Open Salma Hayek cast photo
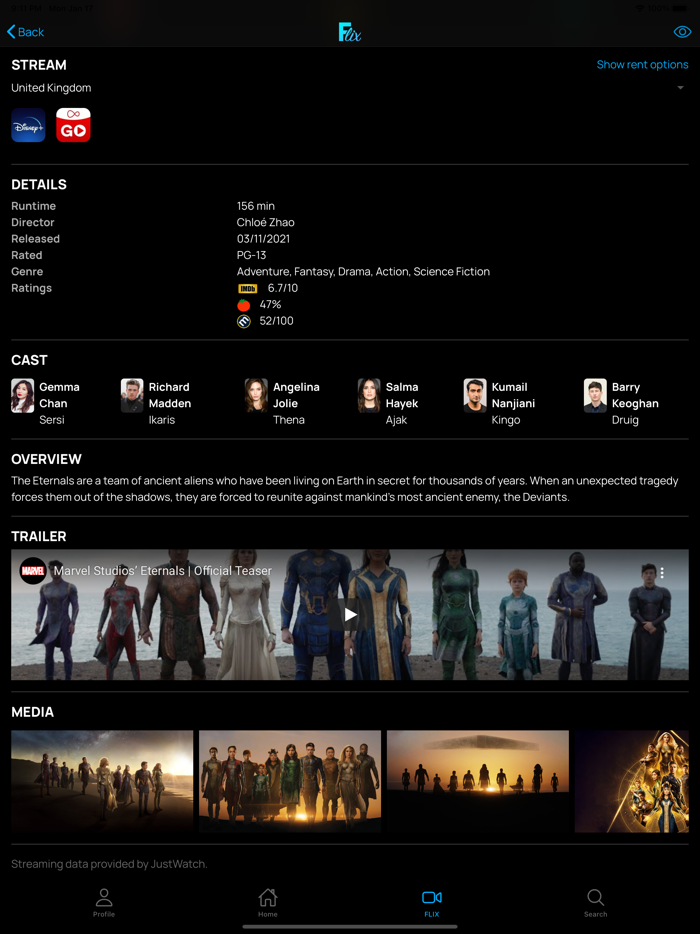 pyautogui.click(x=369, y=396)
